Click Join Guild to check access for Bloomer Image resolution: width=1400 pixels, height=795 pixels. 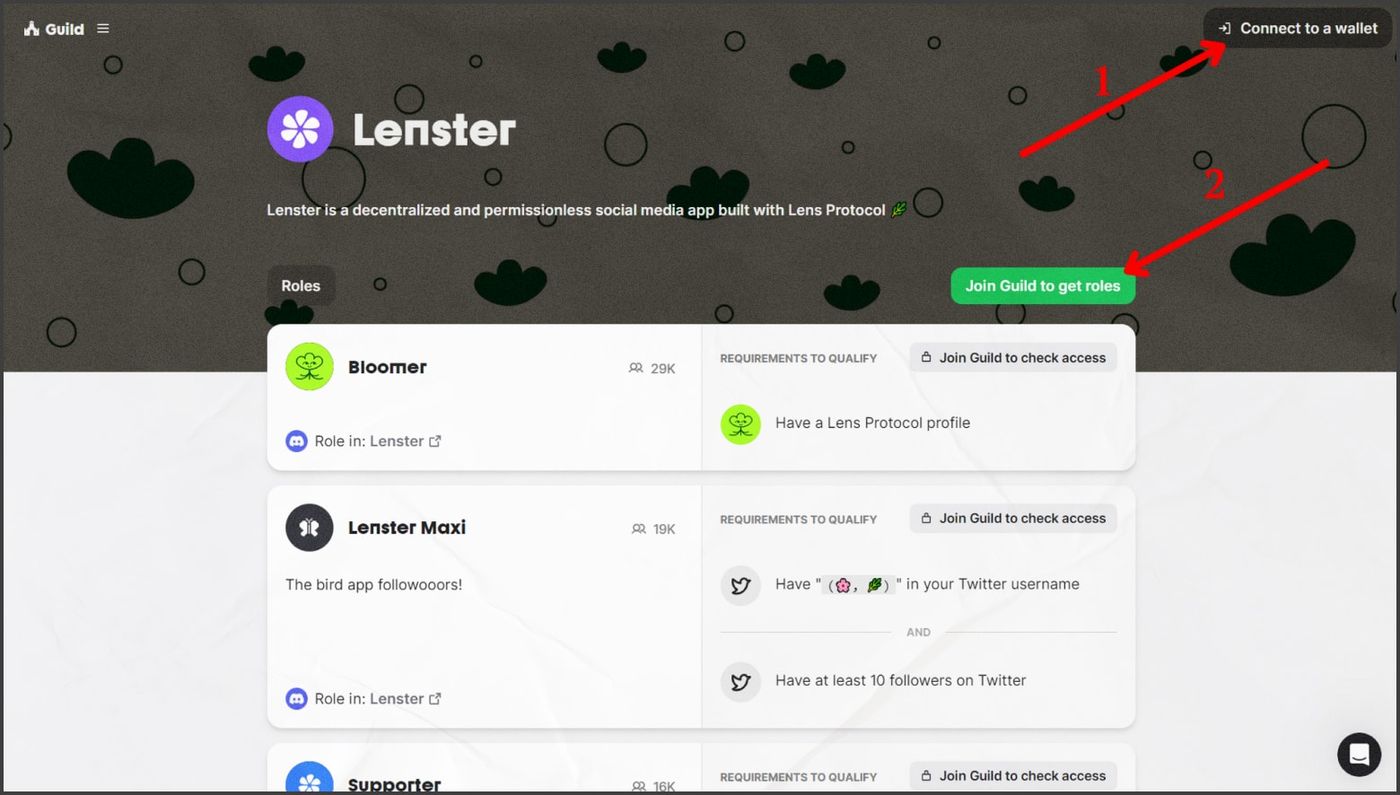pos(1013,358)
